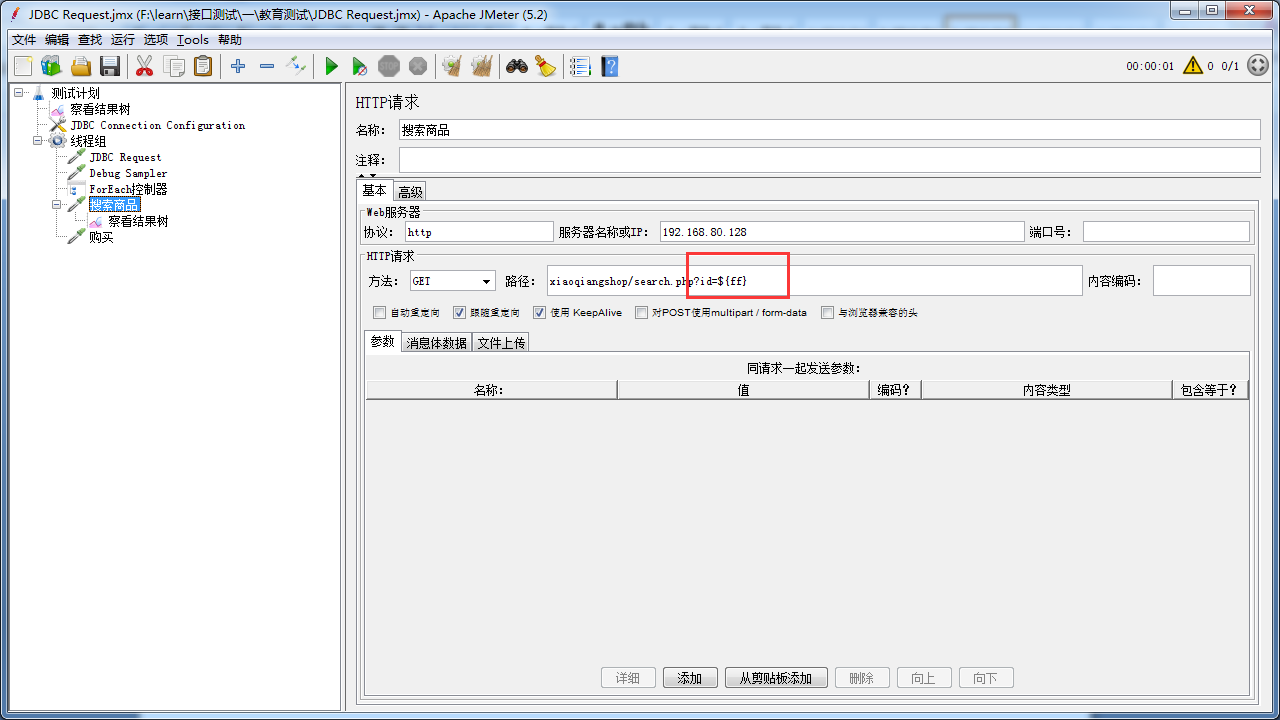Open the Function Helper dialog icon
This screenshot has width=1280, height=720.
(x=580, y=66)
